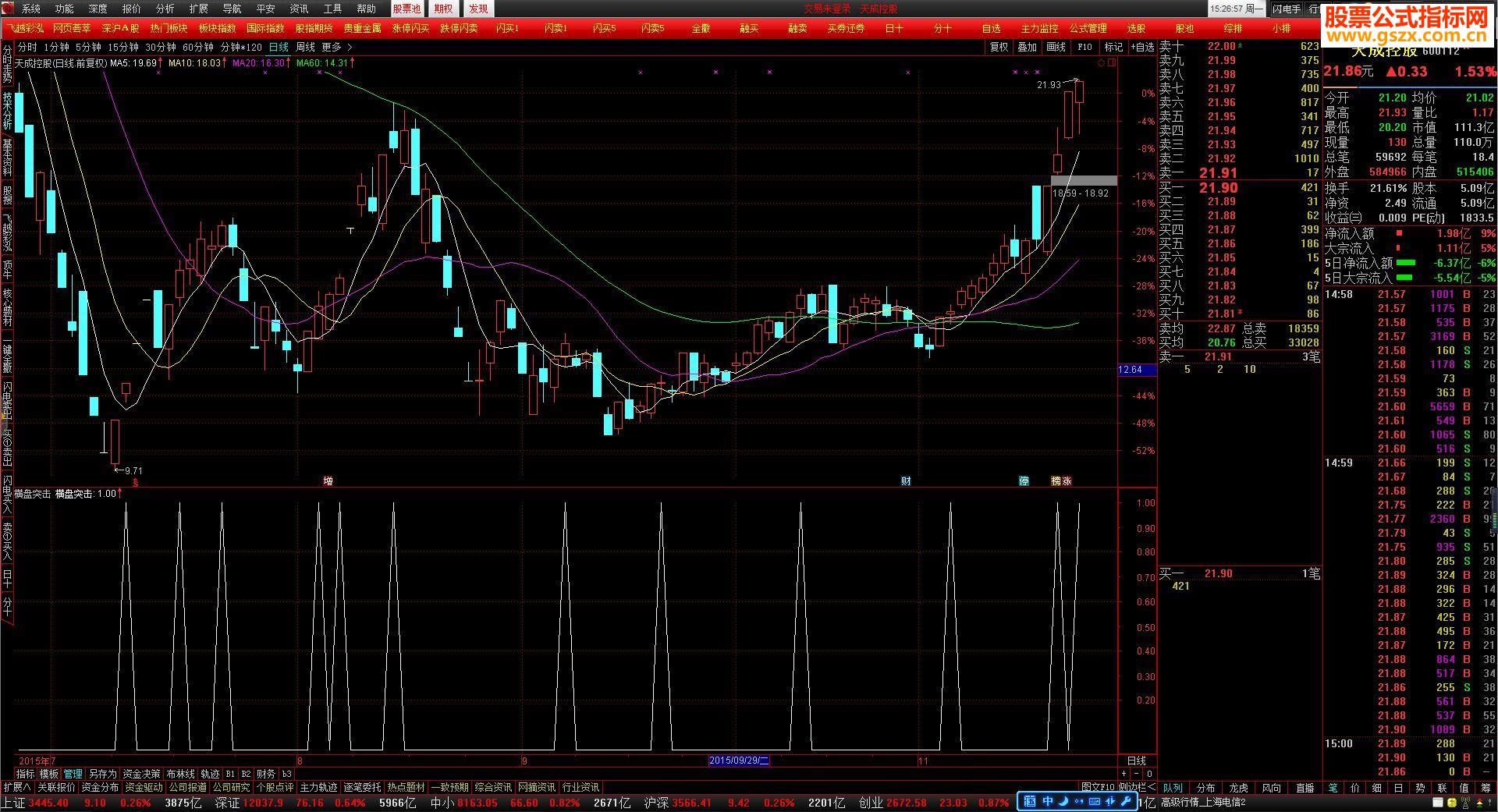Image resolution: width=1498 pixels, height=812 pixels.
Task: Expand 更多 period options
Action: pyautogui.click(x=336, y=47)
